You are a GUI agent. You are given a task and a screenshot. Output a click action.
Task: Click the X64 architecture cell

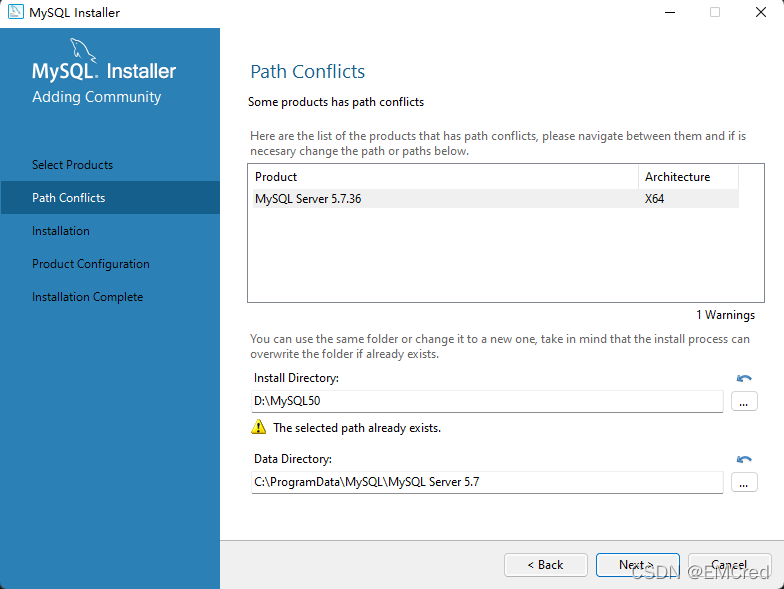(654, 199)
